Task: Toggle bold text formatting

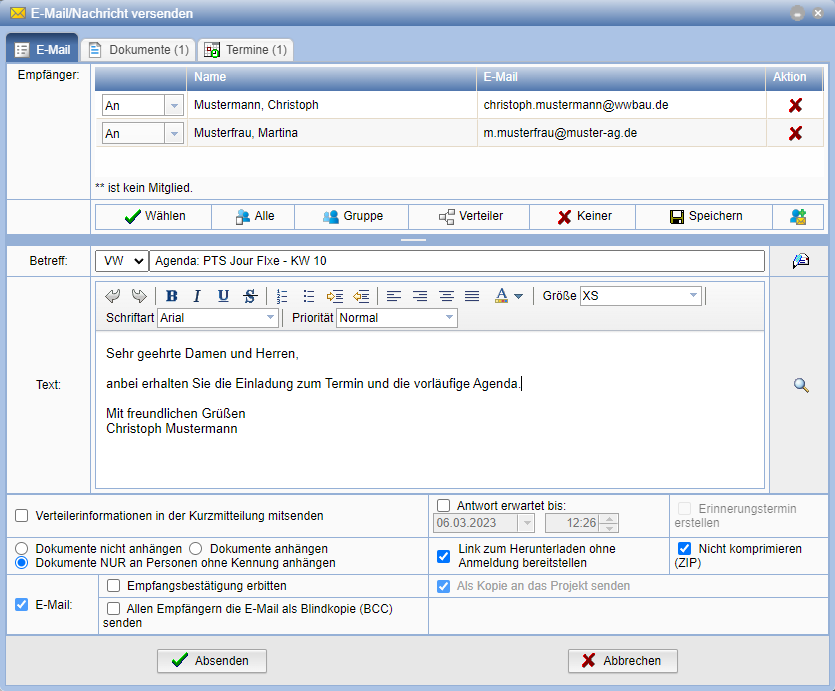Action: pyautogui.click(x=172, y=296)
